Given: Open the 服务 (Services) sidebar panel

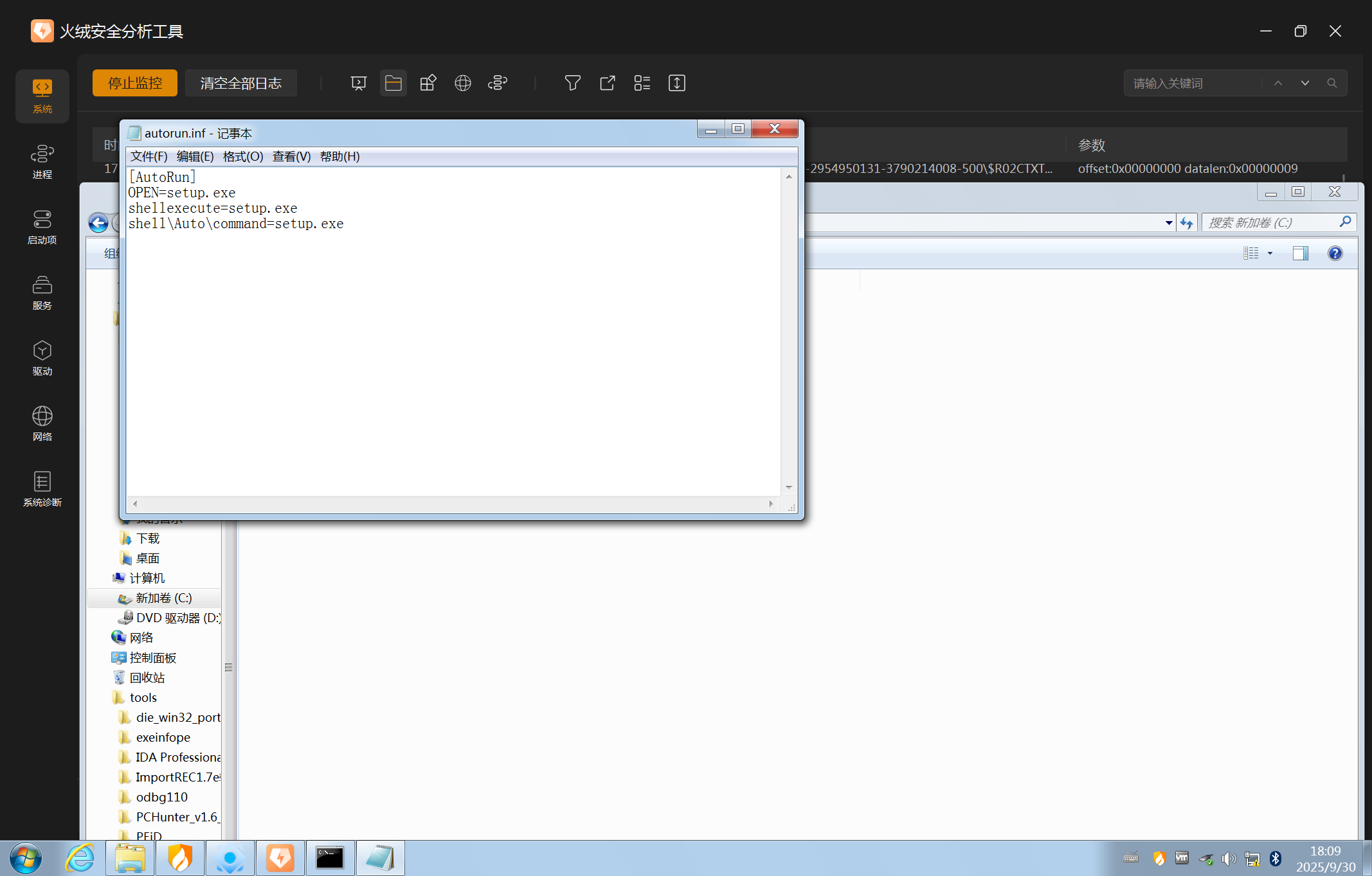Looking at the screenshot, I should tap(42, 292).
